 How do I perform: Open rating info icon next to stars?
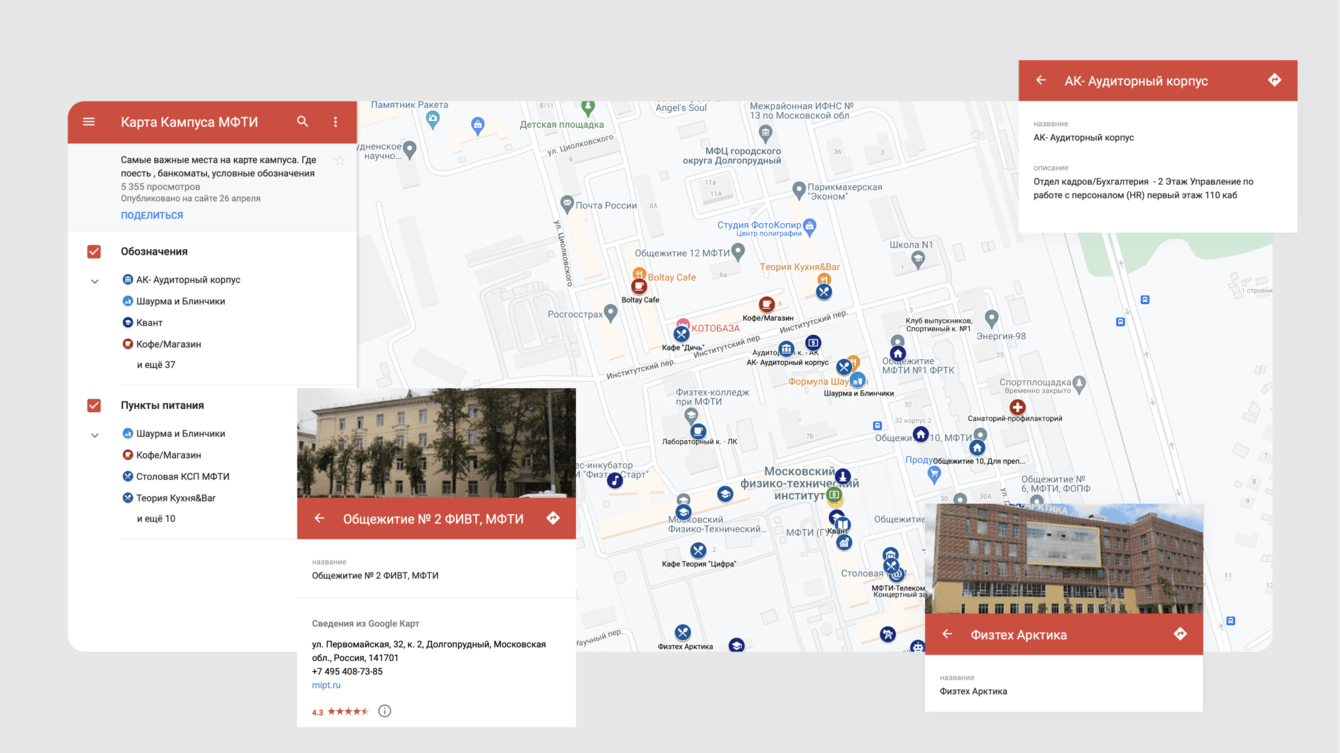[384, 711]
